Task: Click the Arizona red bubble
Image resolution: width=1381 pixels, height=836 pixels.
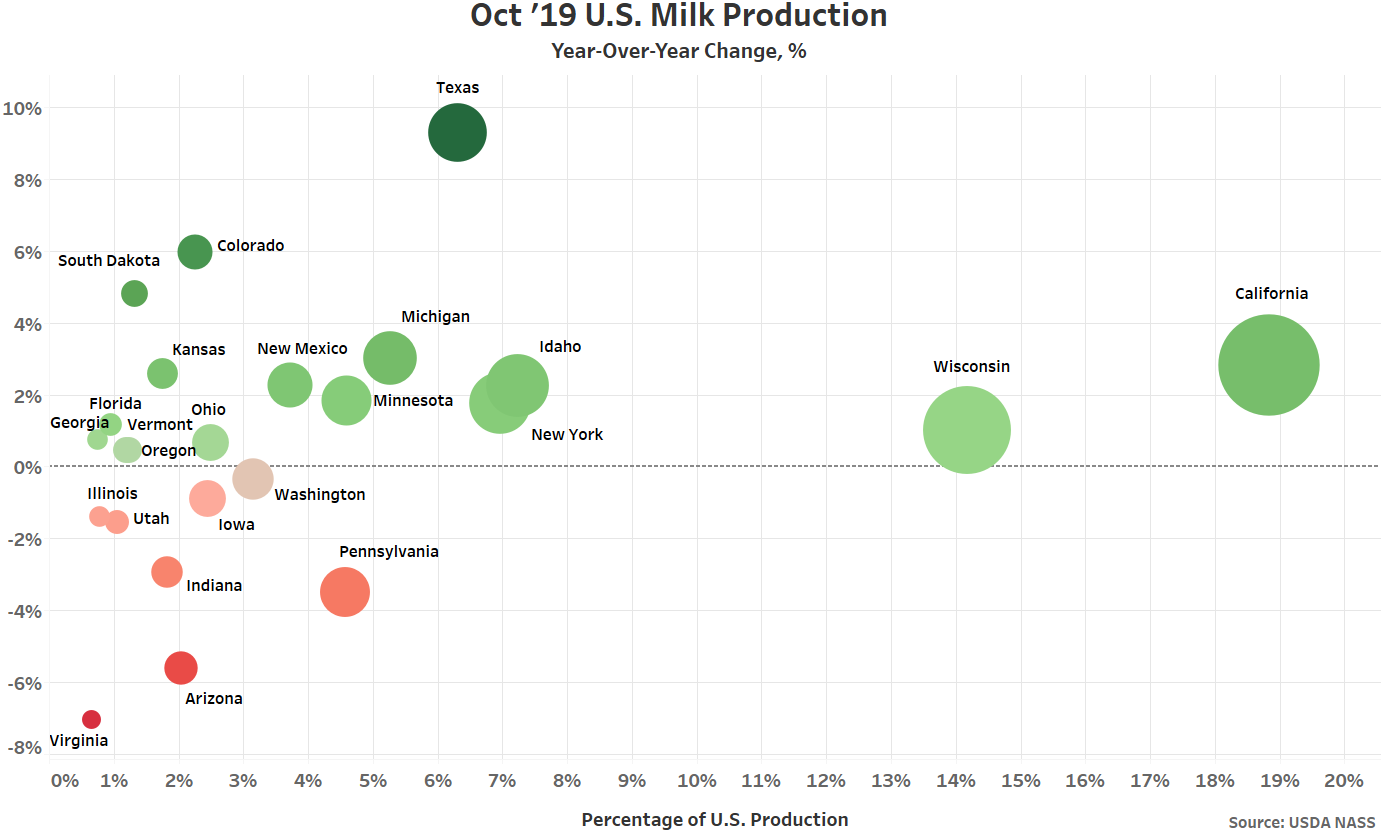Action: [x=181, y=668]
